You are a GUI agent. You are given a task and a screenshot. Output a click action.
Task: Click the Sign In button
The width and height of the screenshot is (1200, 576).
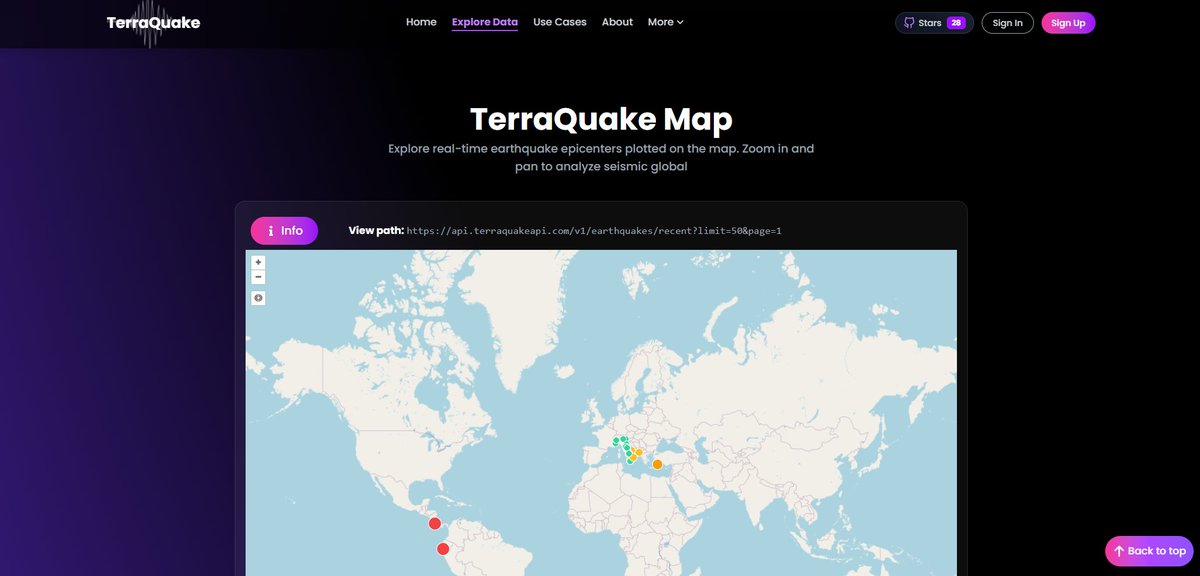click(x=1007, y=22)
